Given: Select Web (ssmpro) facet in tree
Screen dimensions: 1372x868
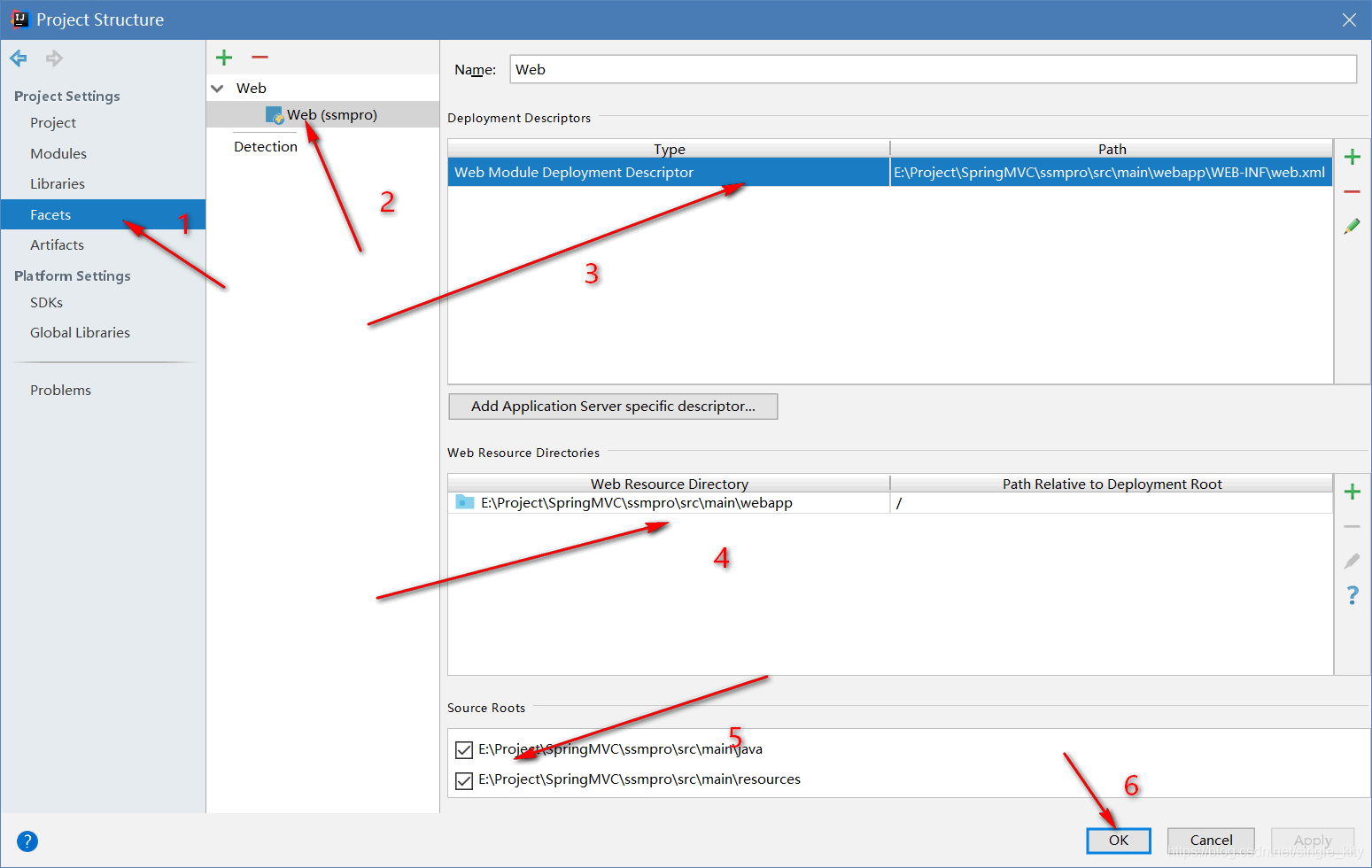Looking at the screenshot, I should pyautogui.click(x=322, y=115).
